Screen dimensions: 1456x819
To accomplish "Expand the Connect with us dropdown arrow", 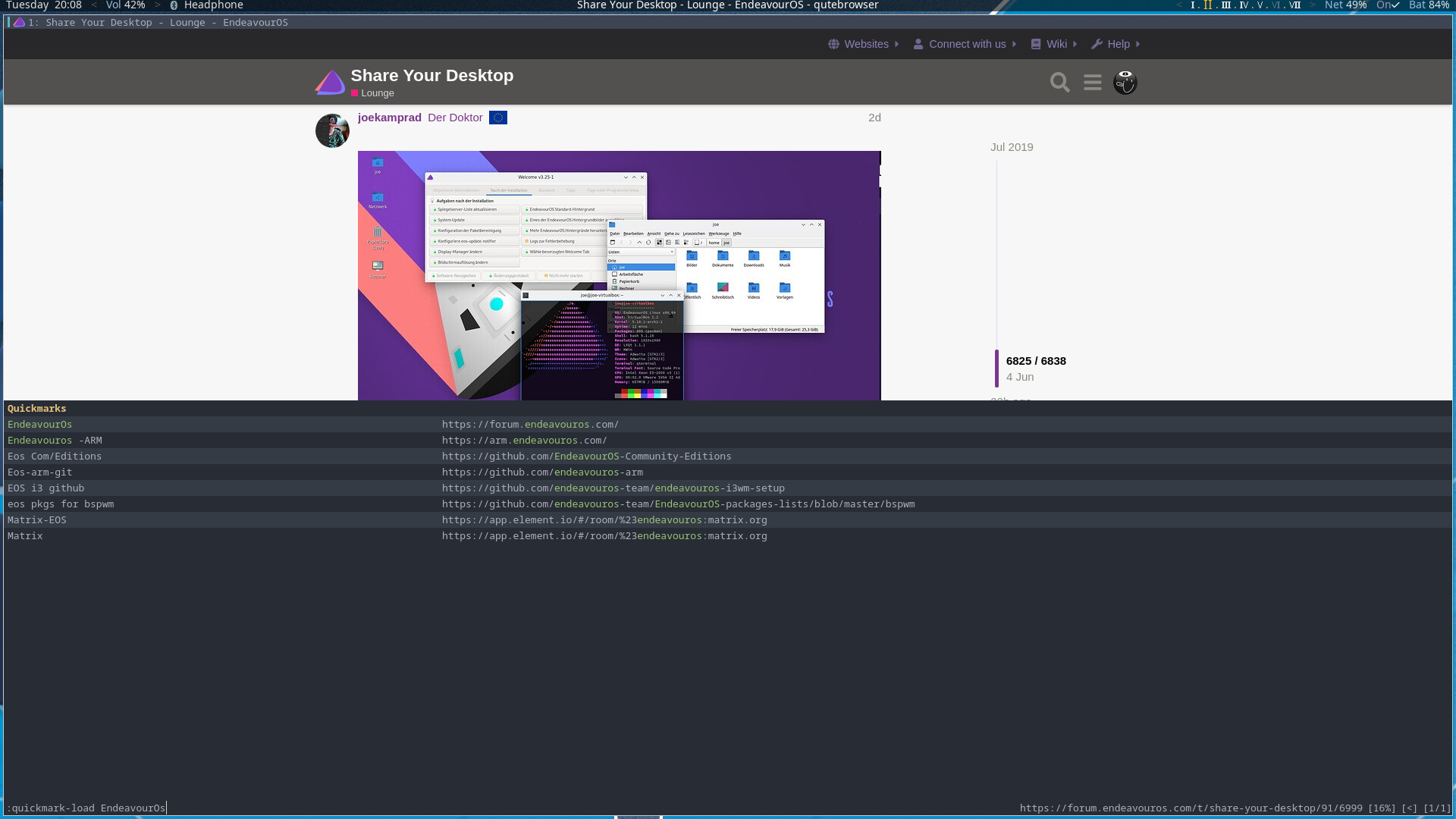I will click(1015, 44).
